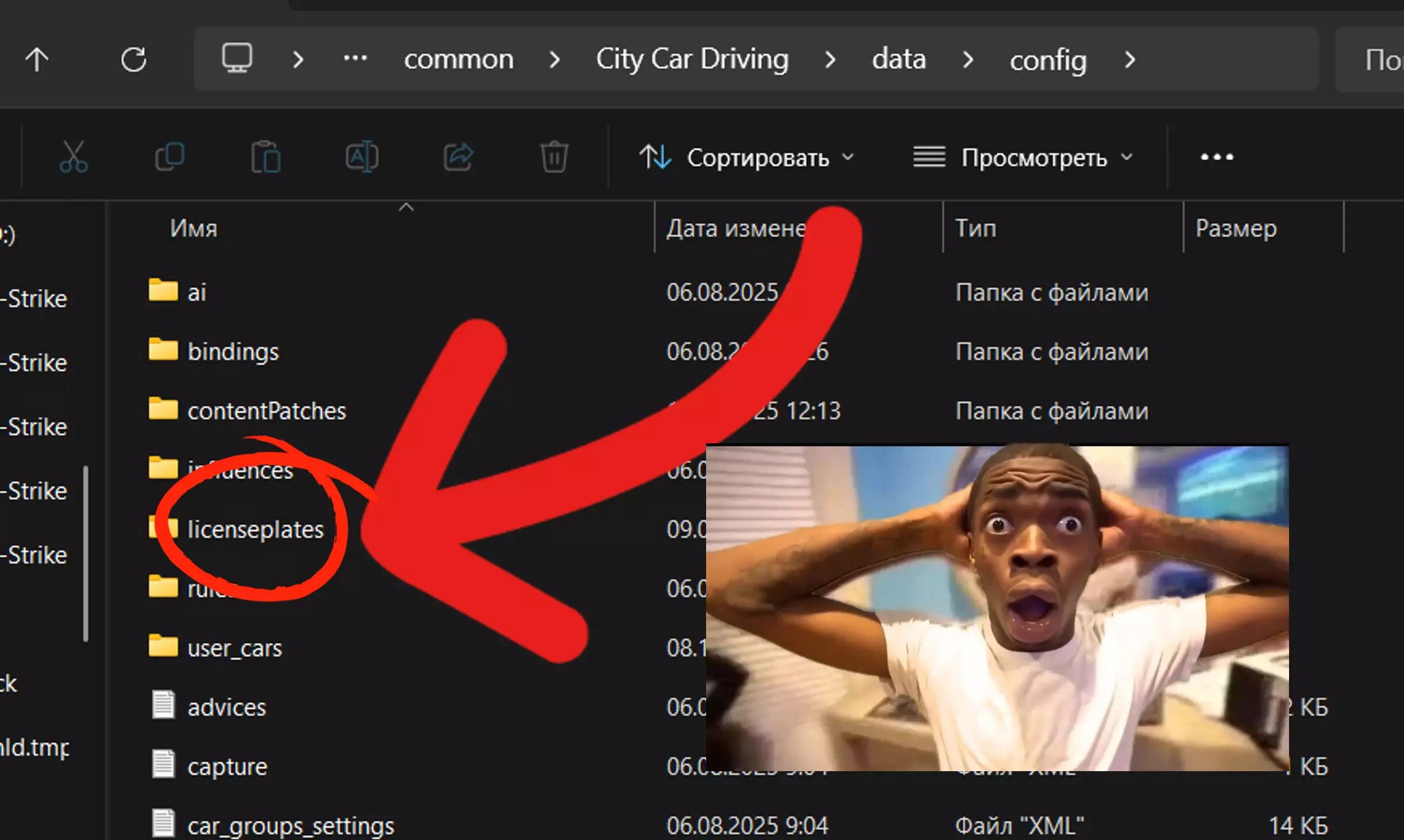This screenshot has height=840, width=1404.
Task: Click the This PC monitor icon
Action: (237, 58)
